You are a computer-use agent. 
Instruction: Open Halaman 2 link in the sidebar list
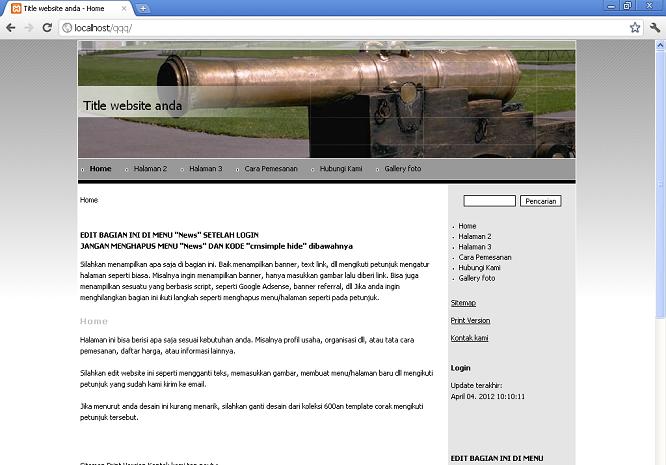point(475,237)
